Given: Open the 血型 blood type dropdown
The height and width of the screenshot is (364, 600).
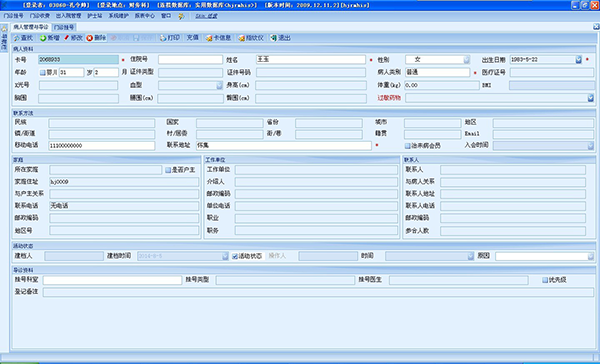Looking at the screenshot, I should [219, 85].
